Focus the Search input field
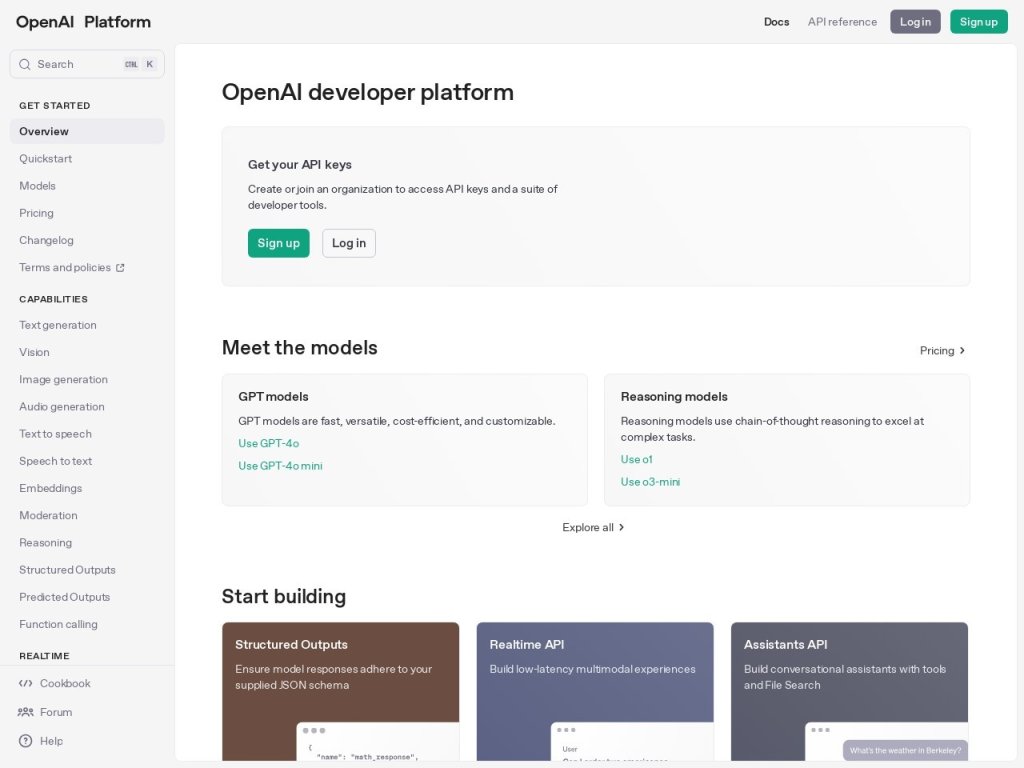The image size is (1024, 768). pos(87,64)
